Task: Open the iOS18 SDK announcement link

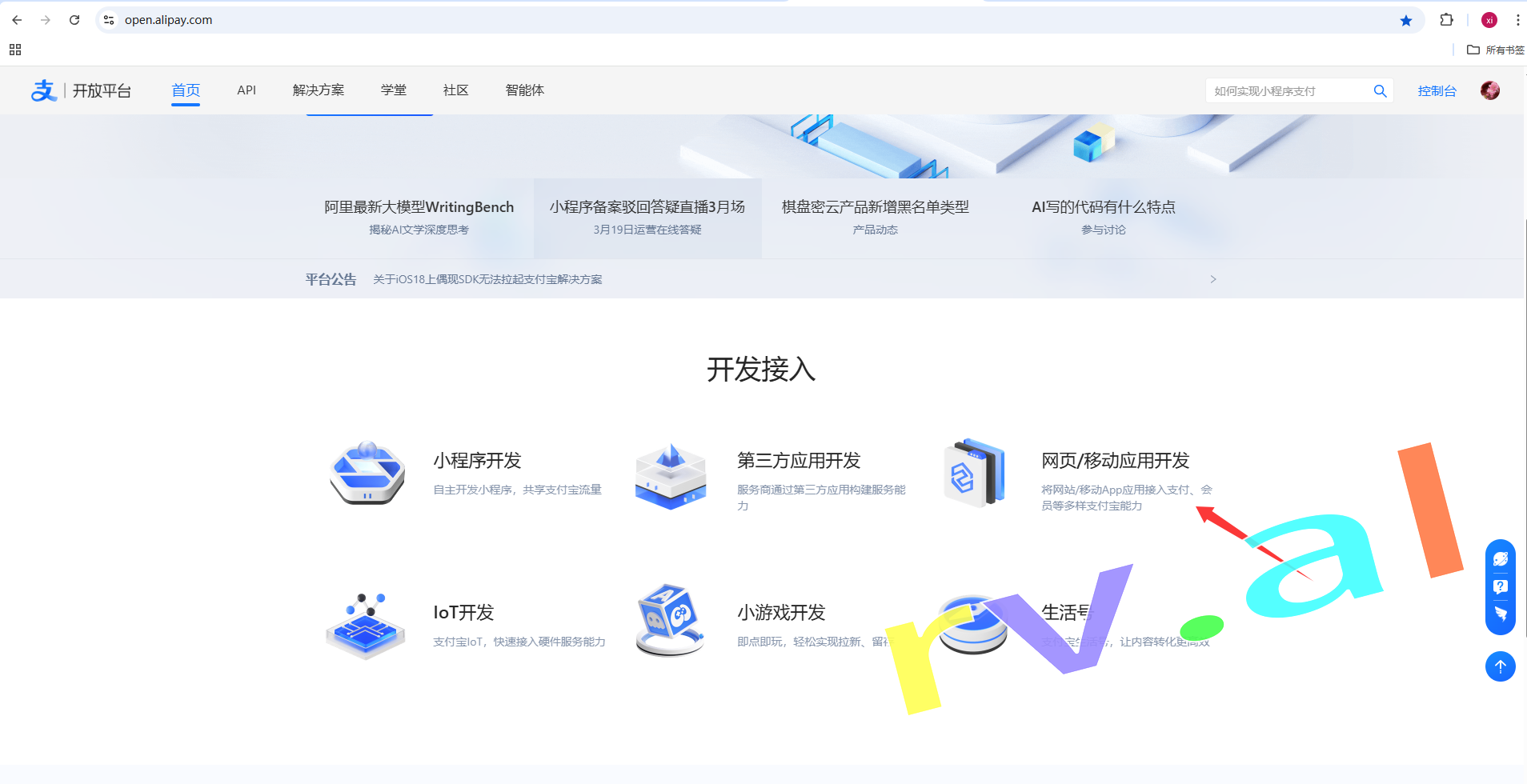Action: coord(487,279)
